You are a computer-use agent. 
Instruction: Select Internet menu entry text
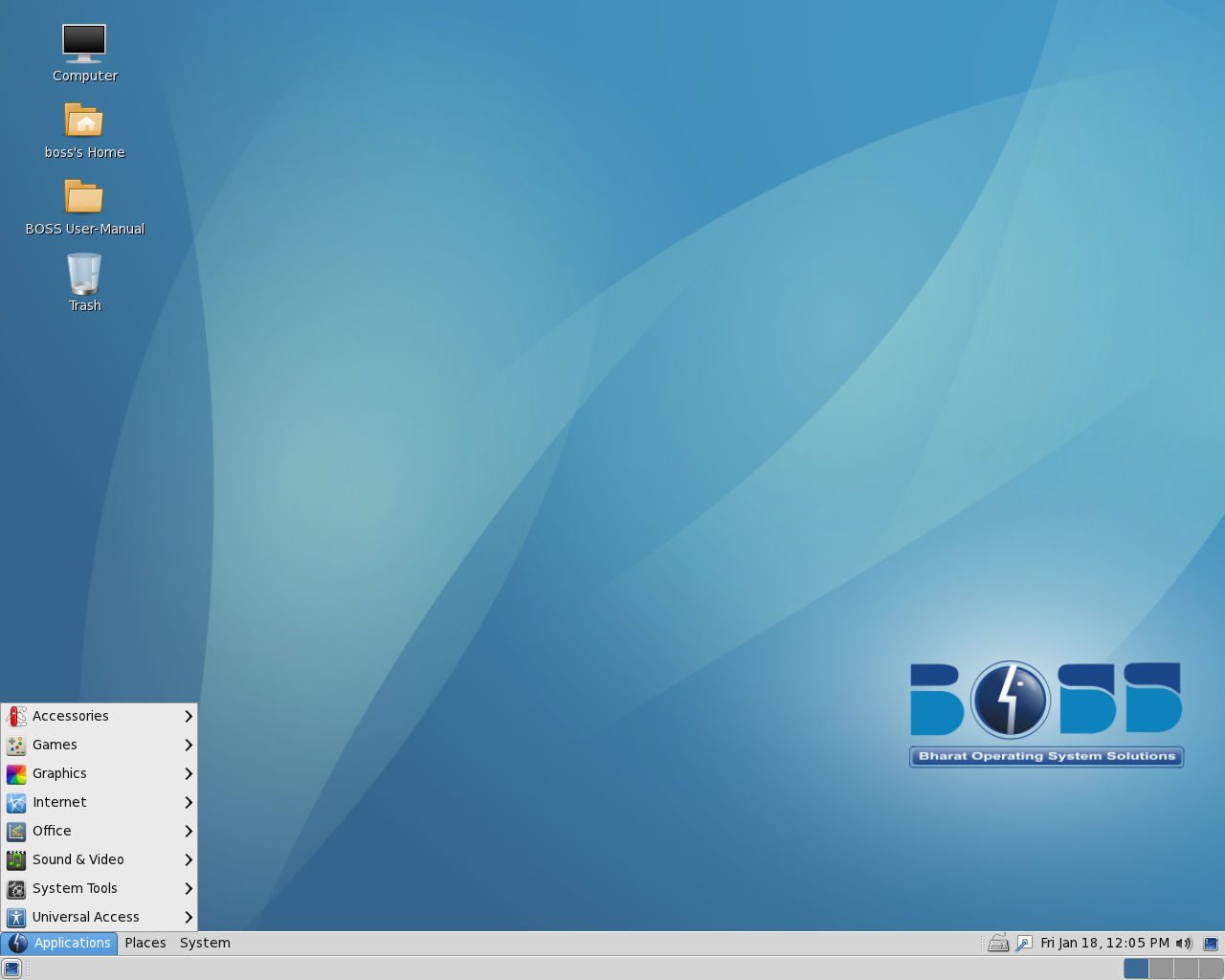pos(59,802)
